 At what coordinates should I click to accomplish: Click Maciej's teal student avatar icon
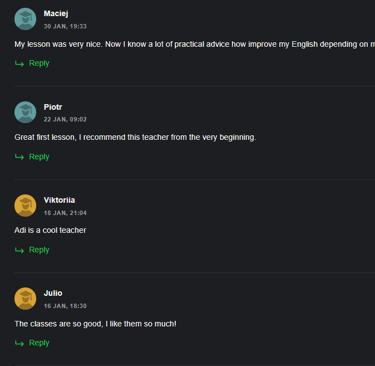tap(25, 19)
